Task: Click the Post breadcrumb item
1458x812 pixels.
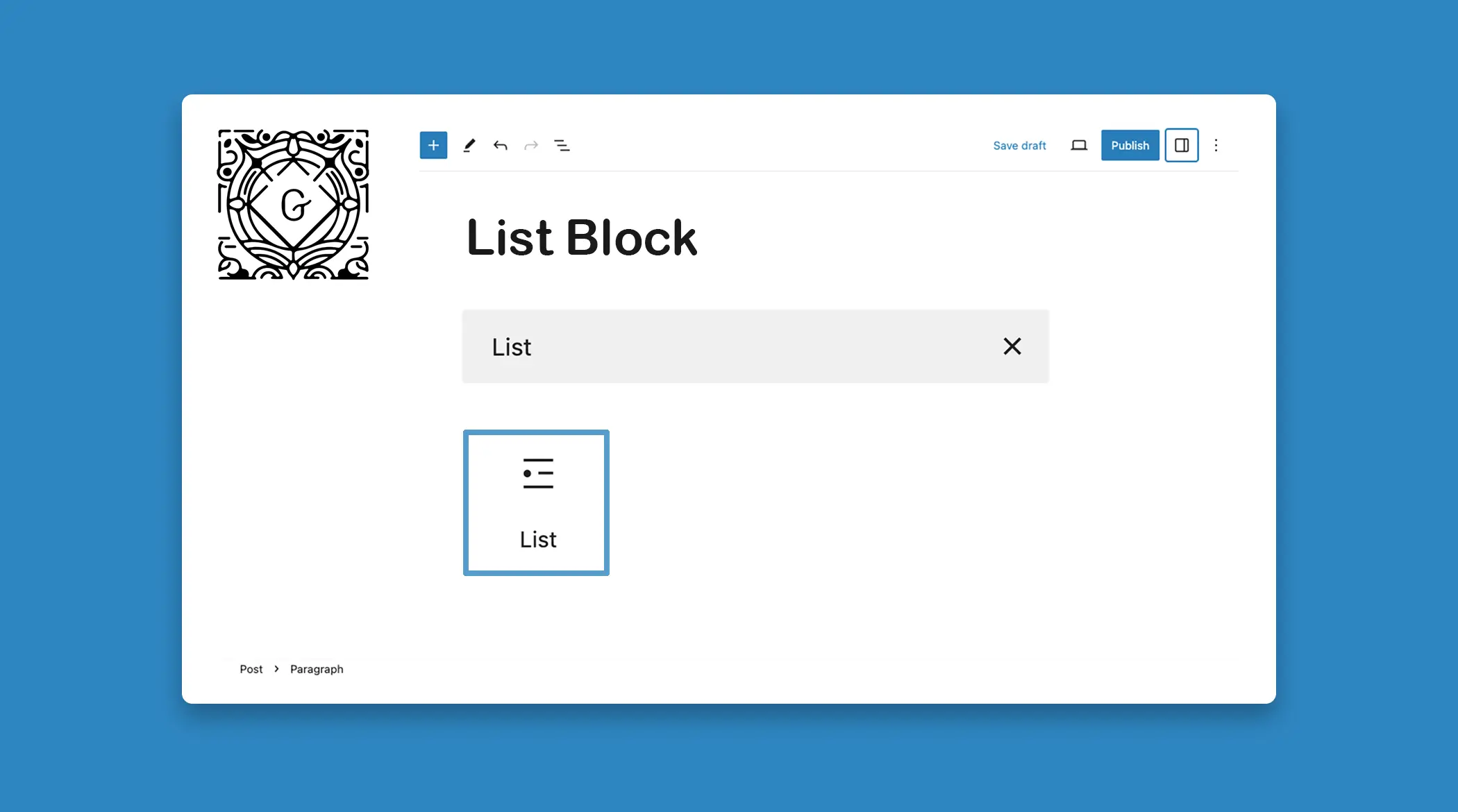Action: click(x=250, y=668)
